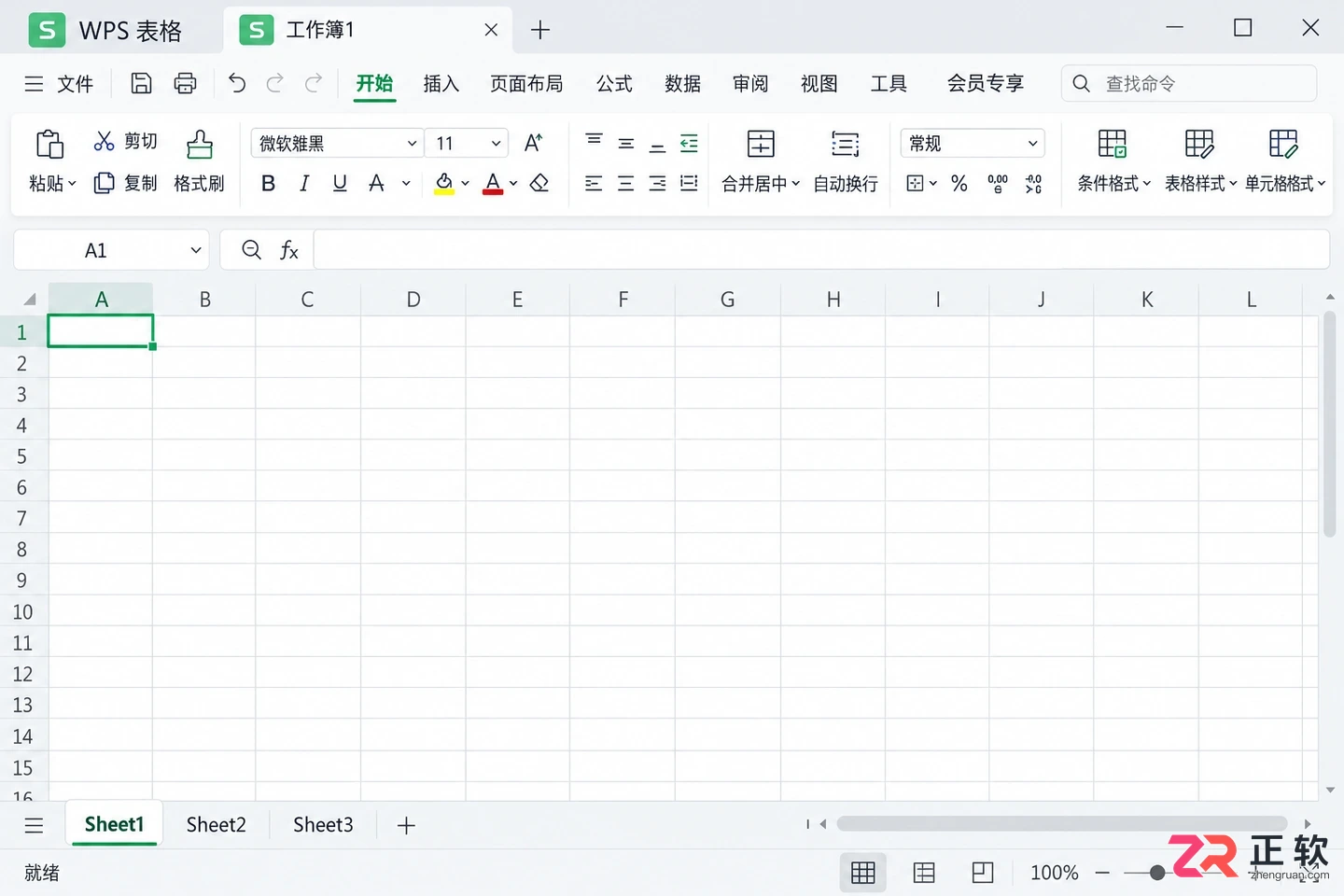The width and height of the screenshot is (1344, 896).
Task: Click the decrease indent icon
Action: click(x=689, y=143)
